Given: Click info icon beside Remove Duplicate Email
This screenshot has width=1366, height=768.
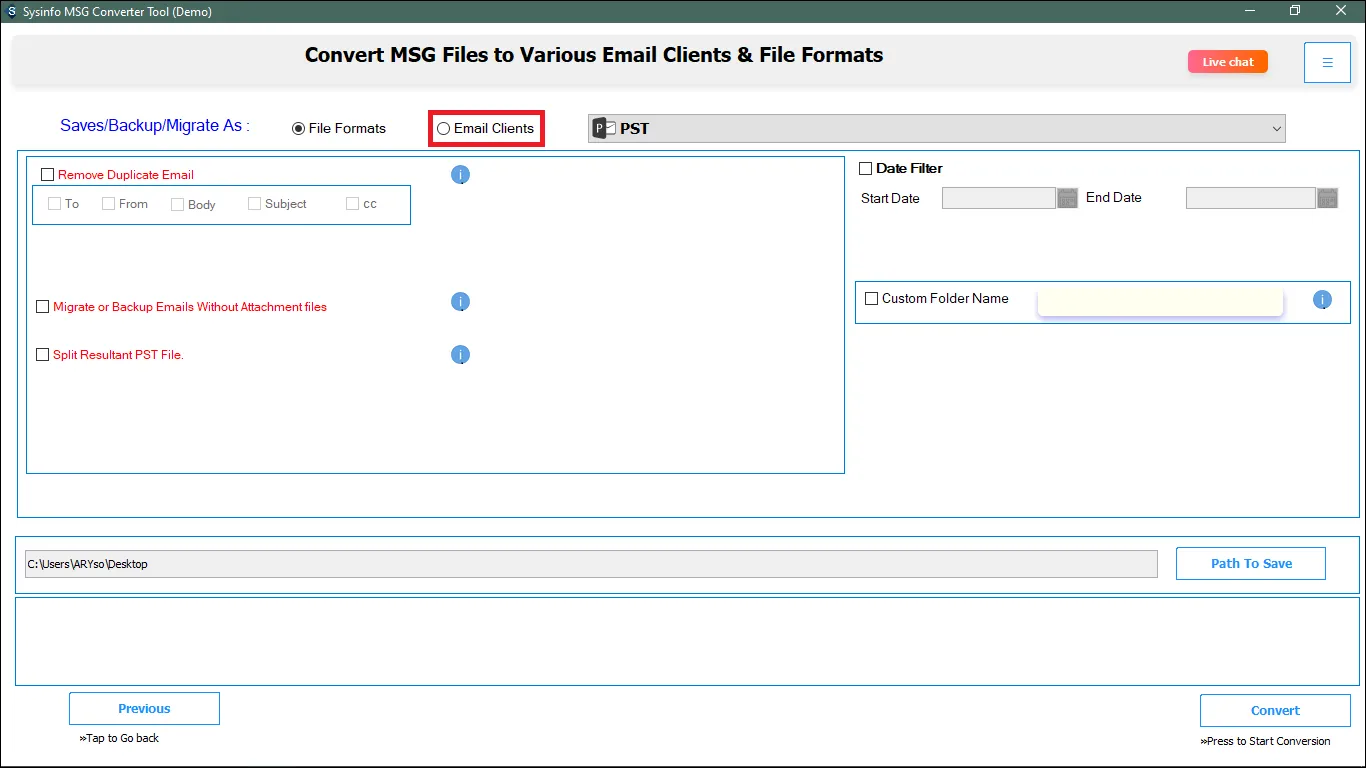Looking at the screenshot, I should 460,175.
